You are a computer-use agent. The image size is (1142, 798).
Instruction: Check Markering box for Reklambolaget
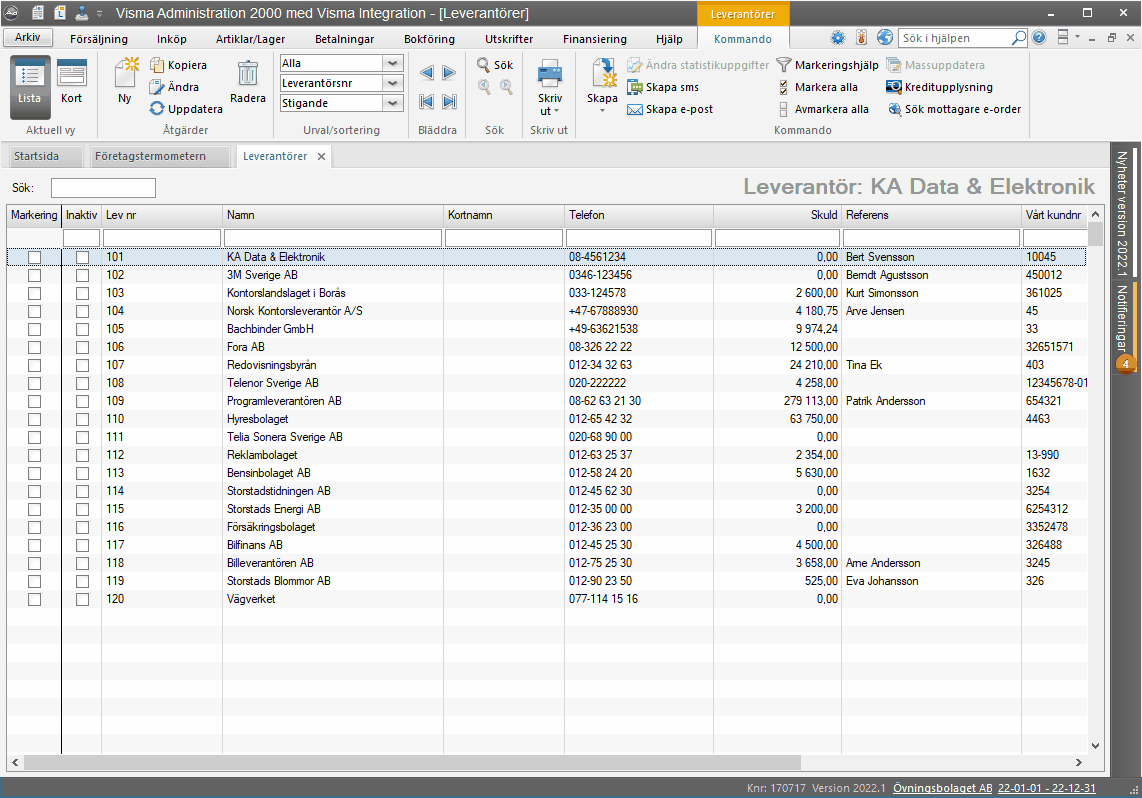click(x=34, y=455)
